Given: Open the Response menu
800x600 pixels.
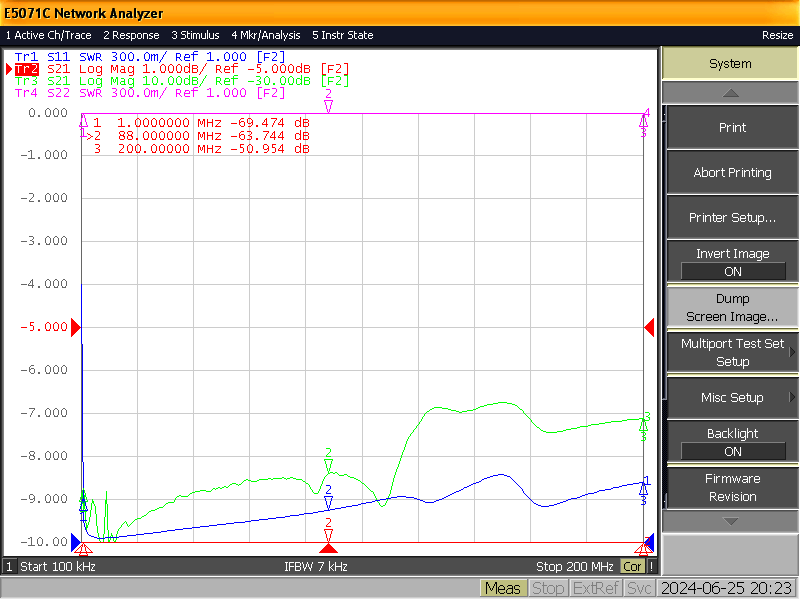Looking at the screenshot, I should tap(131, 35).
